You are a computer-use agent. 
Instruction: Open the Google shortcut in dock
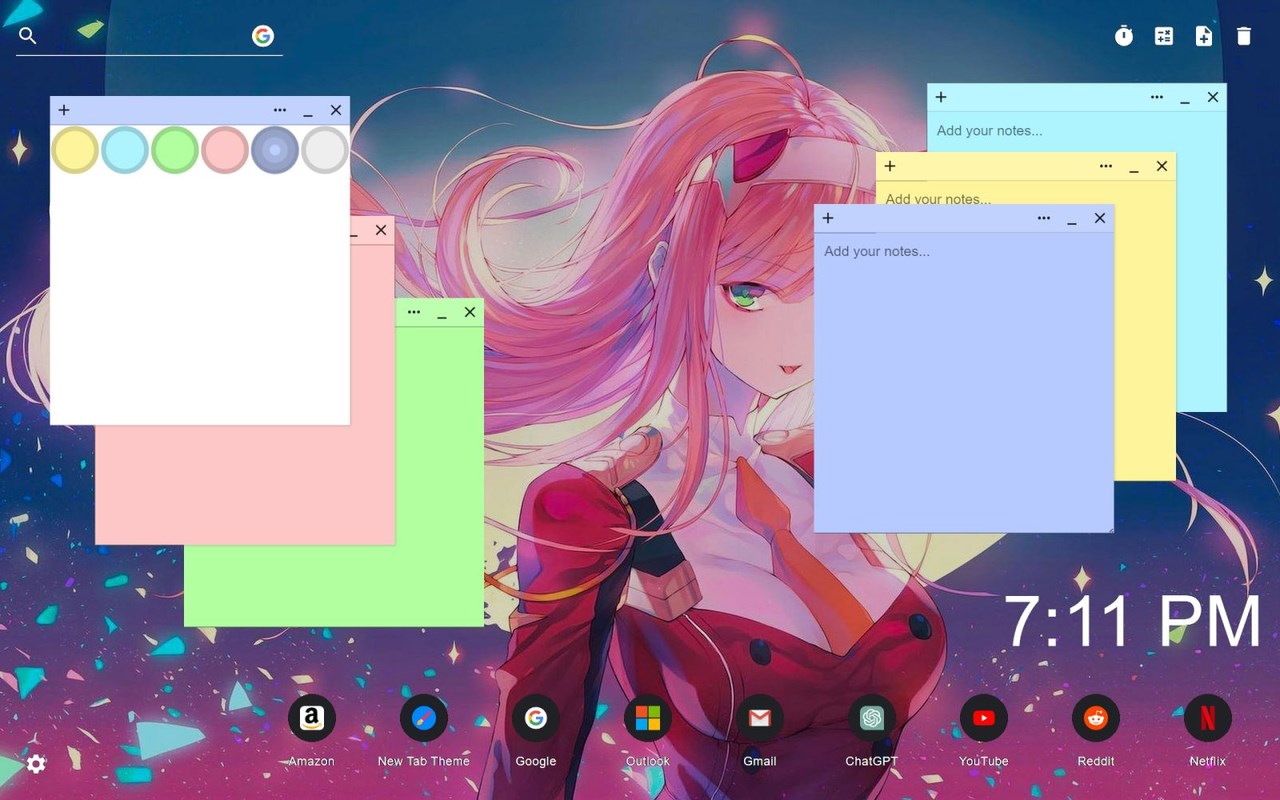(536, 718)
